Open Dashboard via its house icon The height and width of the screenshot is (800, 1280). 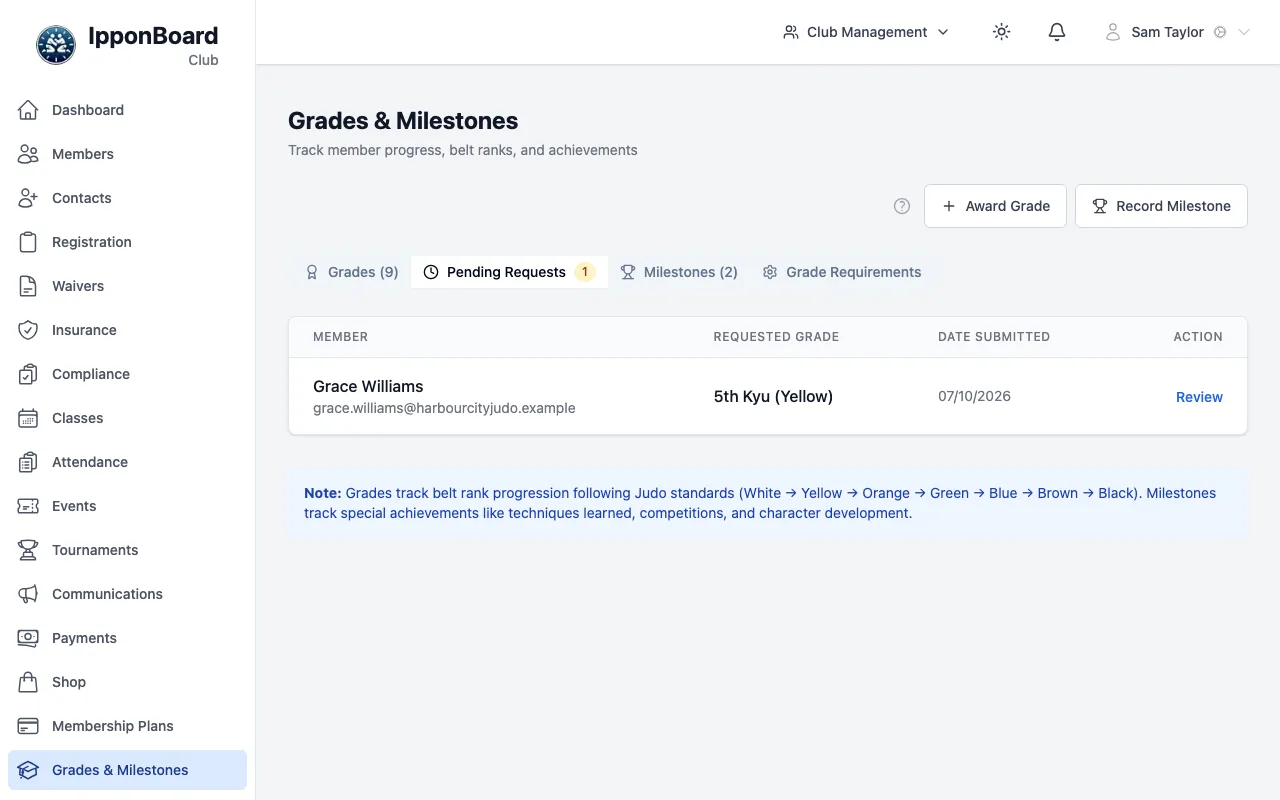pyautogui.click(x=28, y=110)
